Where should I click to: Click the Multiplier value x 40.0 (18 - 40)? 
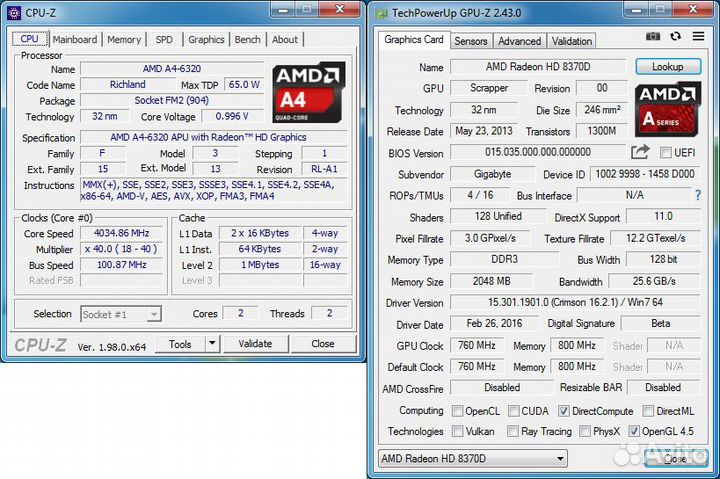click(x=122, y=249)
